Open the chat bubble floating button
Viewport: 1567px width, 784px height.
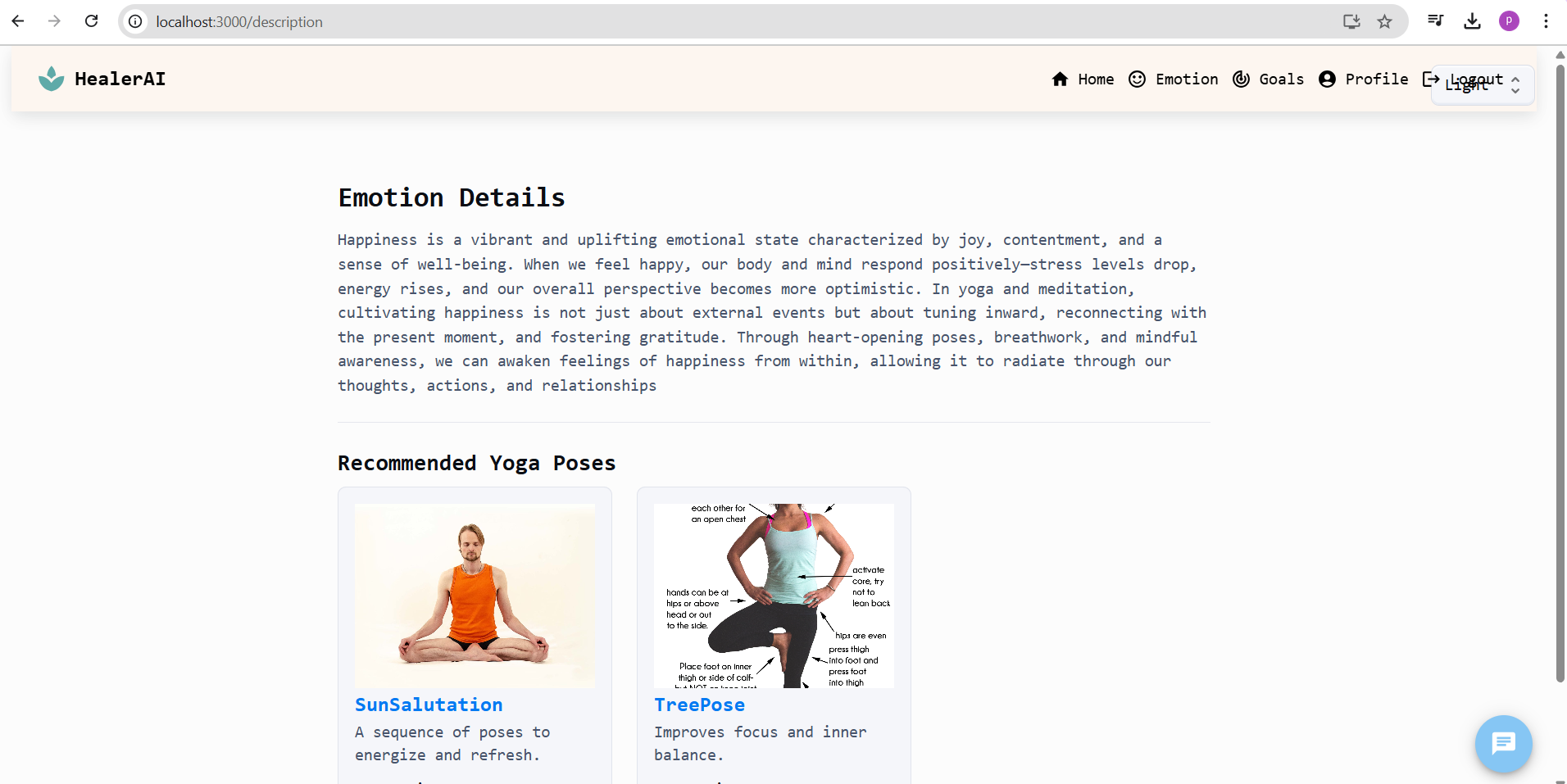click(x=1503, y=744)
